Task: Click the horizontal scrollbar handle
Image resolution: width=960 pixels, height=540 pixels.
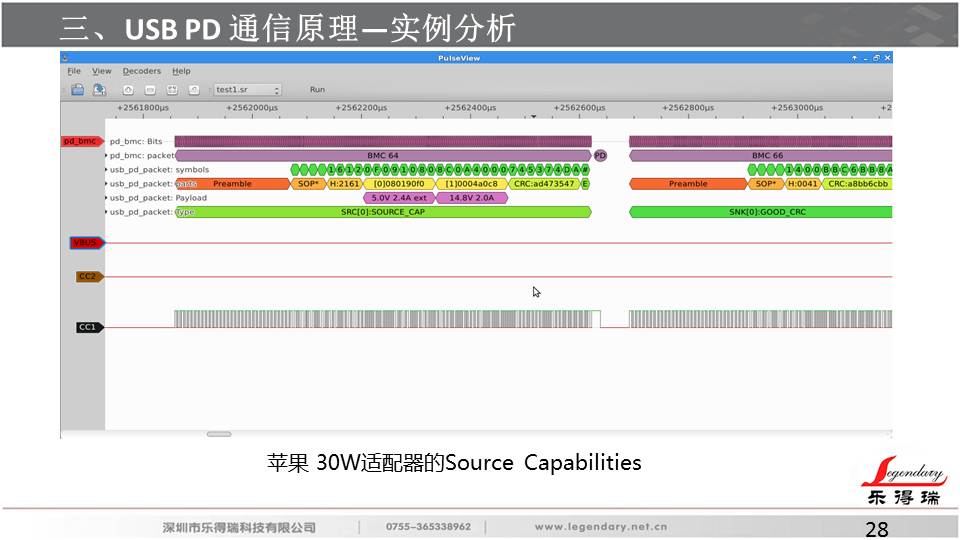Action: tap(218, 434)
